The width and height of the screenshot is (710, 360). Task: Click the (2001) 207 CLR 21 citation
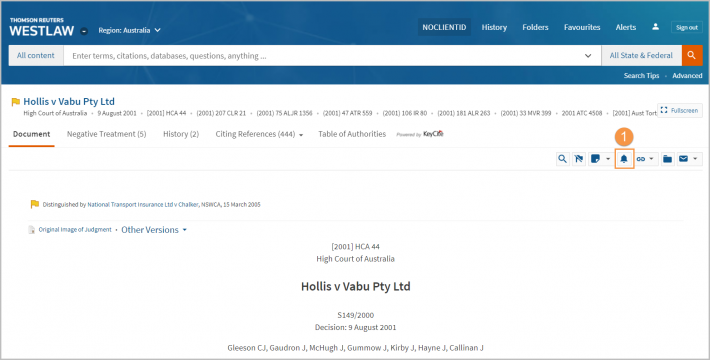221,113
